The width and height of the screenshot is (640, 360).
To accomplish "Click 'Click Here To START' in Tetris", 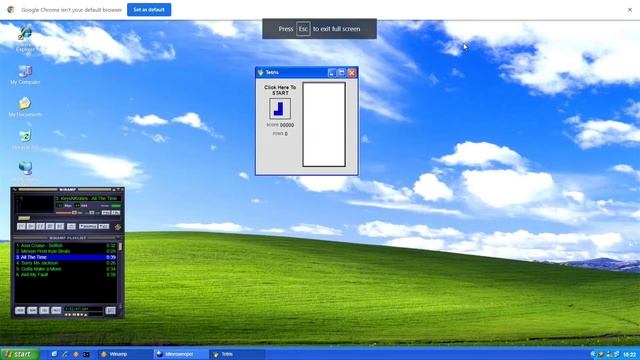I will point(280,90).
